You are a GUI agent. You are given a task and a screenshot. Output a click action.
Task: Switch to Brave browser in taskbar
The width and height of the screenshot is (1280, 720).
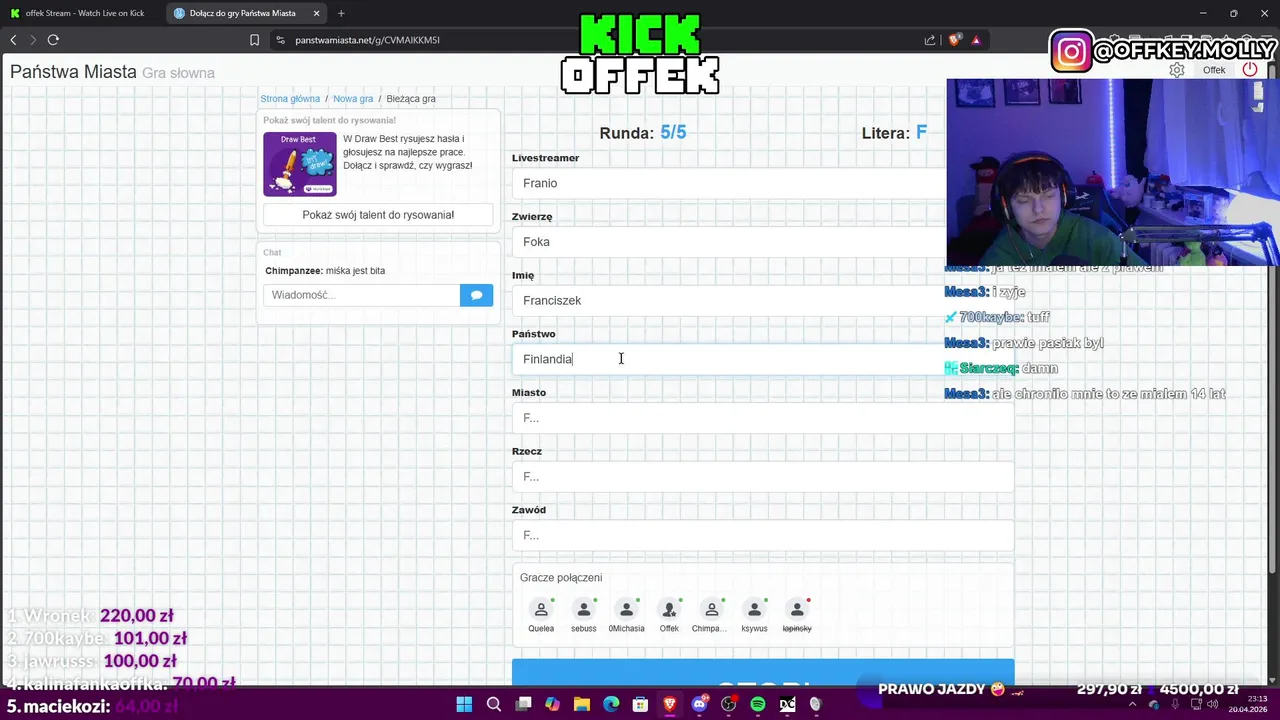tap(670, 705)
